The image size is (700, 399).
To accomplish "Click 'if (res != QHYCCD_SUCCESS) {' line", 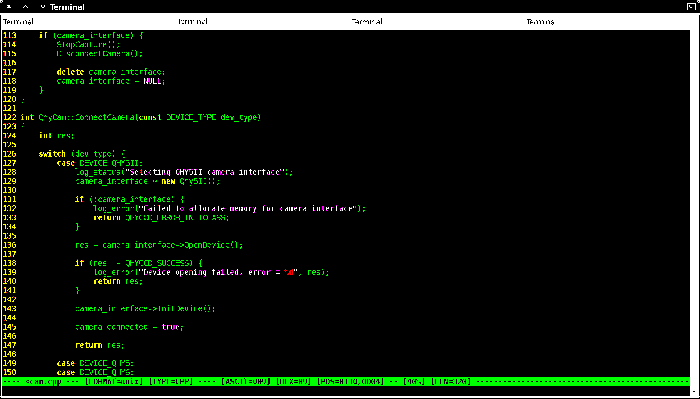I will [138, 263].
